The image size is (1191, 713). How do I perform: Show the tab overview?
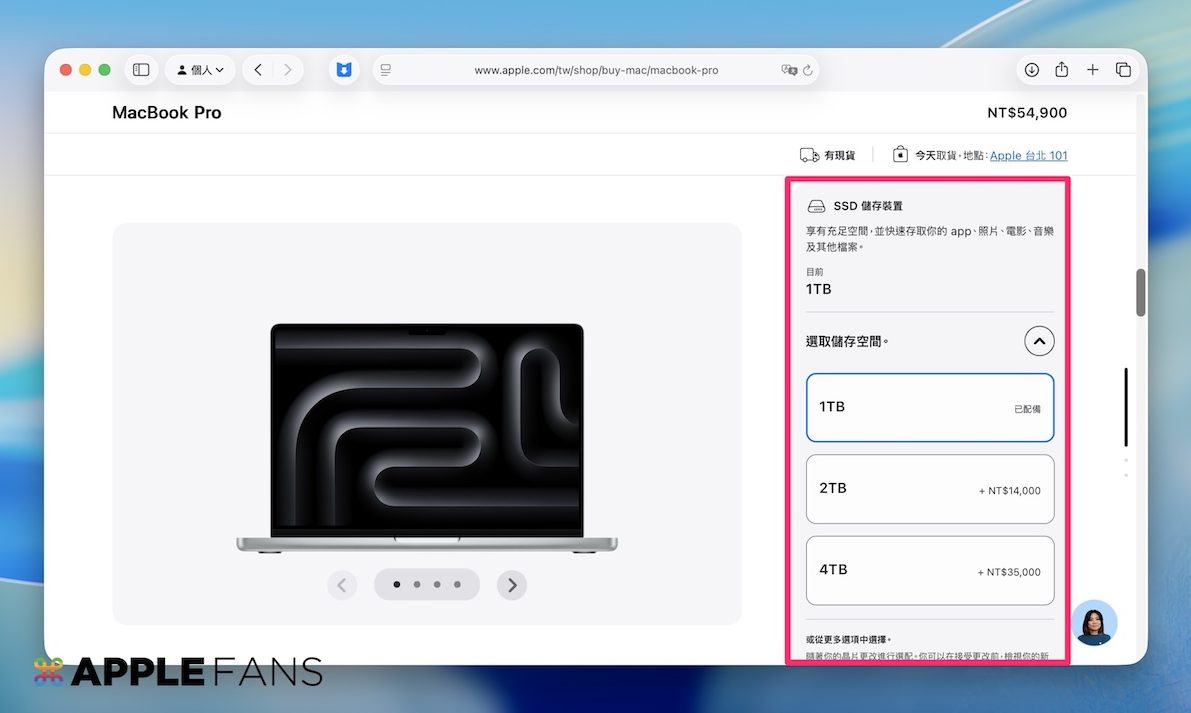1123,70
